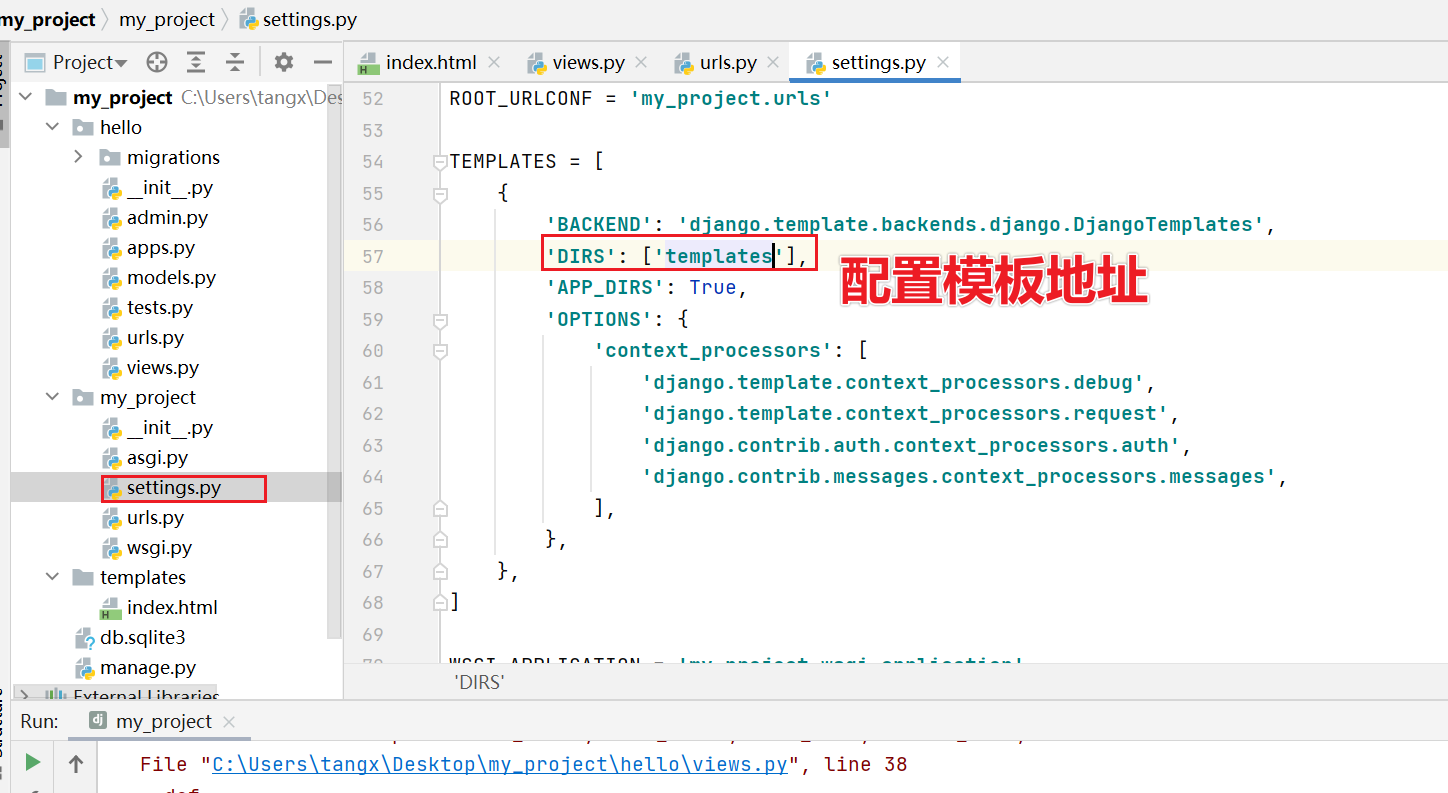Switch to the index.html editor tab

click(430, 62)
